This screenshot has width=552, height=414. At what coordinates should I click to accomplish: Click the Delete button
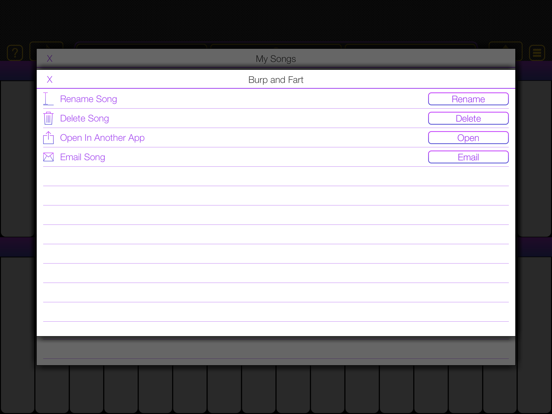click(x=468, y=118)
